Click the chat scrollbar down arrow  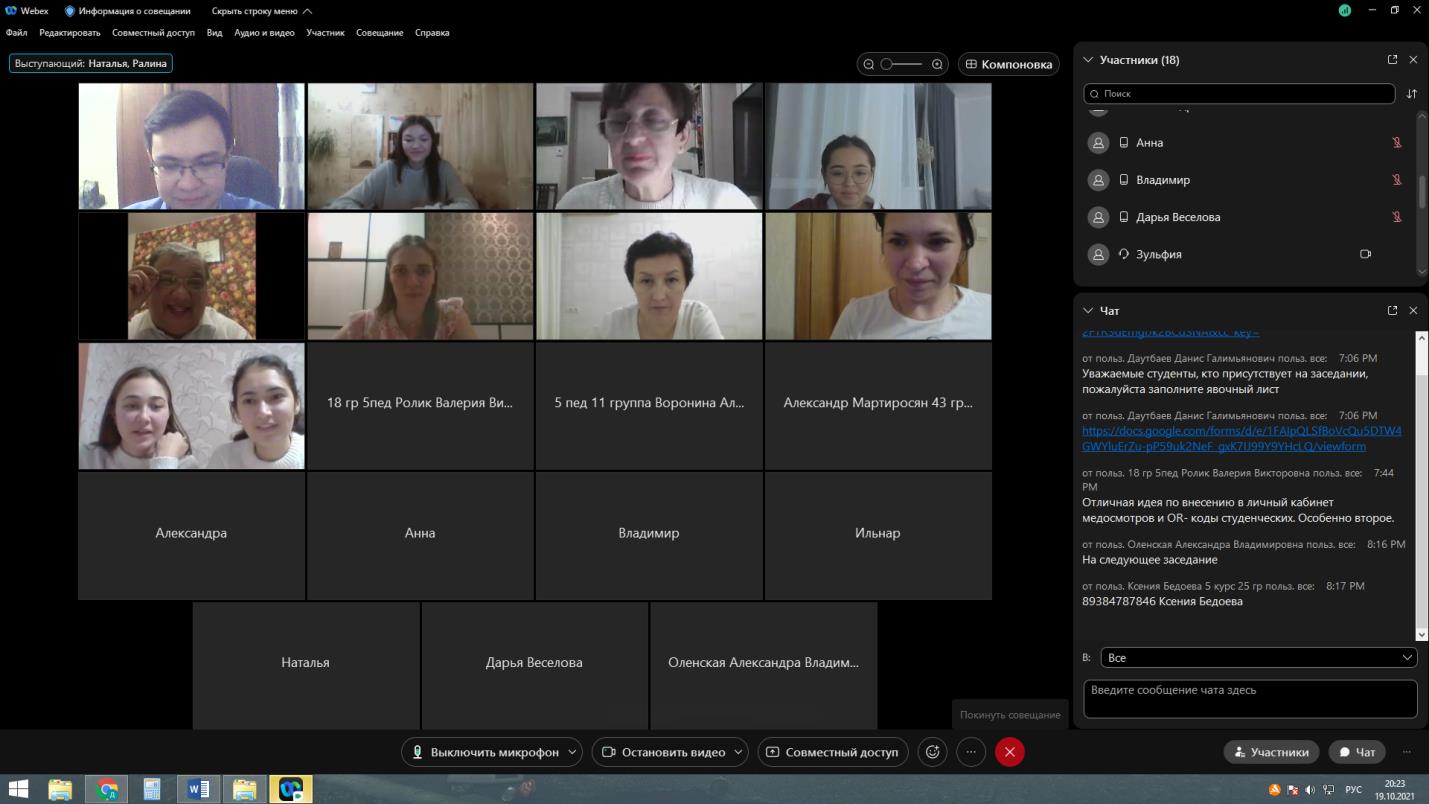tap(1422, 634)
